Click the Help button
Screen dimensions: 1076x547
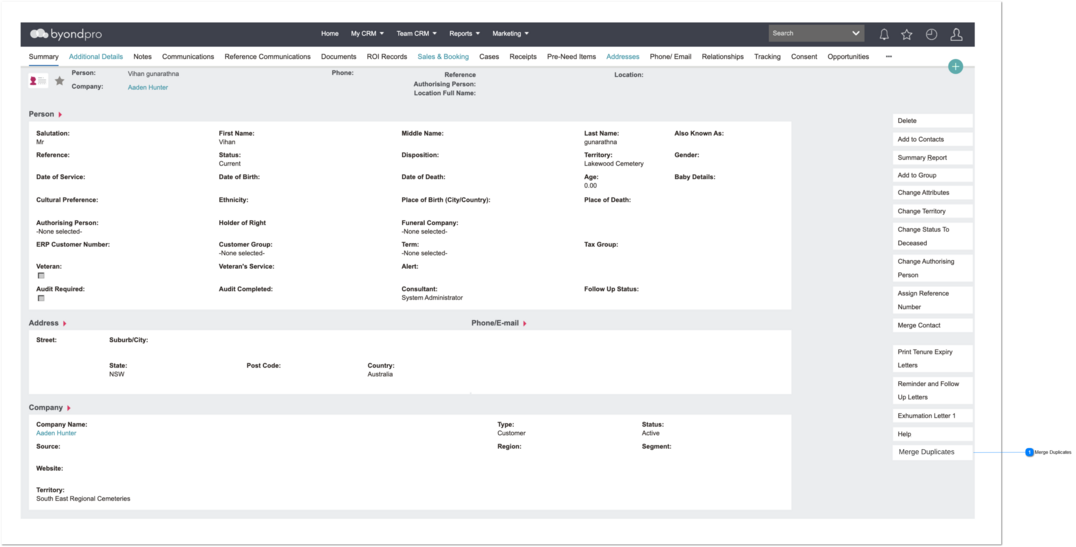click(x=933, y=434)
